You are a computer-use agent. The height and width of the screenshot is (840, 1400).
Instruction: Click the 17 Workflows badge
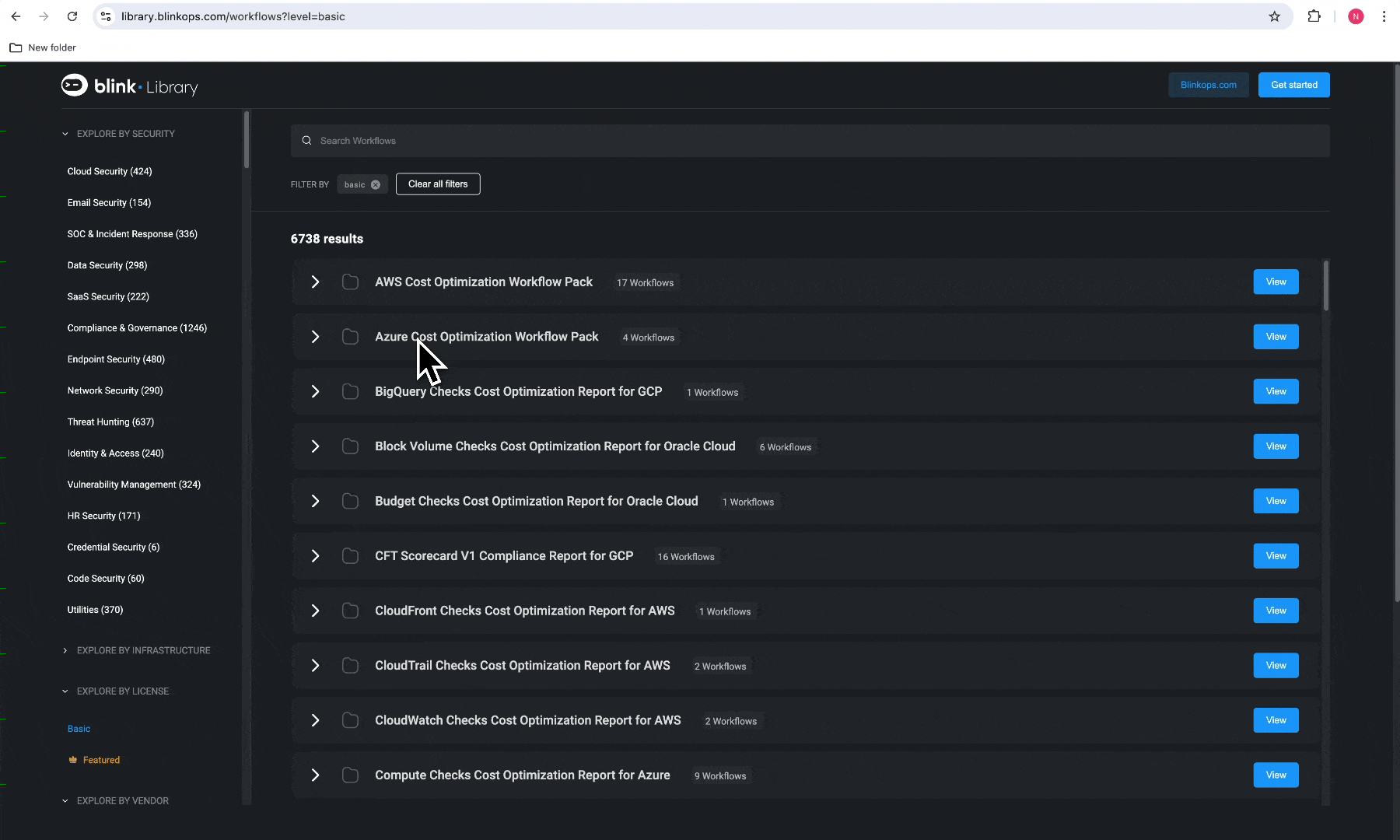[645, 282]
